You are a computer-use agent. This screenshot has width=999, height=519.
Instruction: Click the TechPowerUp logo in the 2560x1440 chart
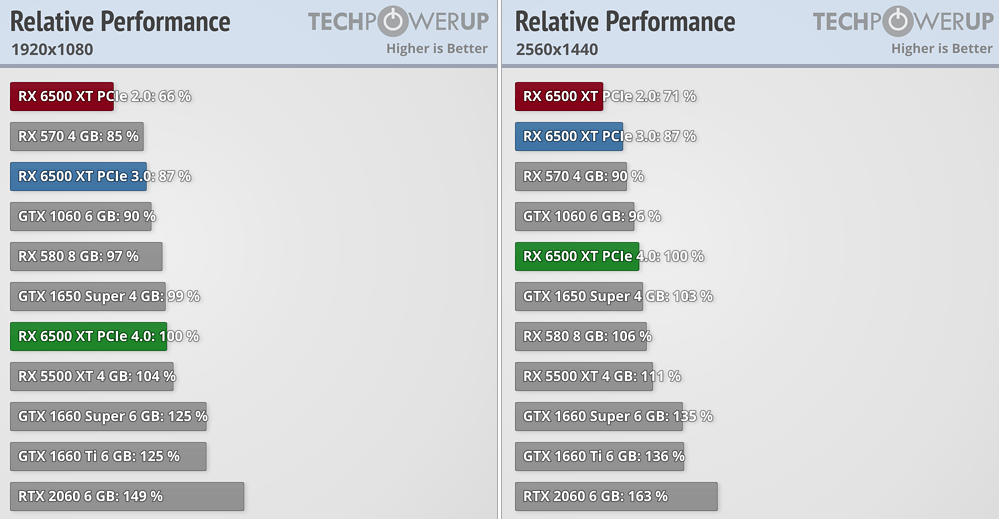point(902,22)
